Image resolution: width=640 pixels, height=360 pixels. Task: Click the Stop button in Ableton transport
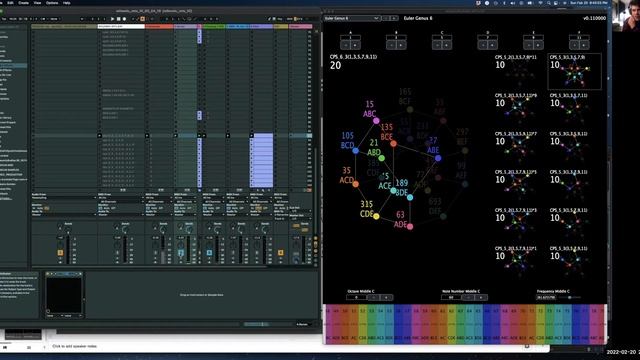(118, 19)
